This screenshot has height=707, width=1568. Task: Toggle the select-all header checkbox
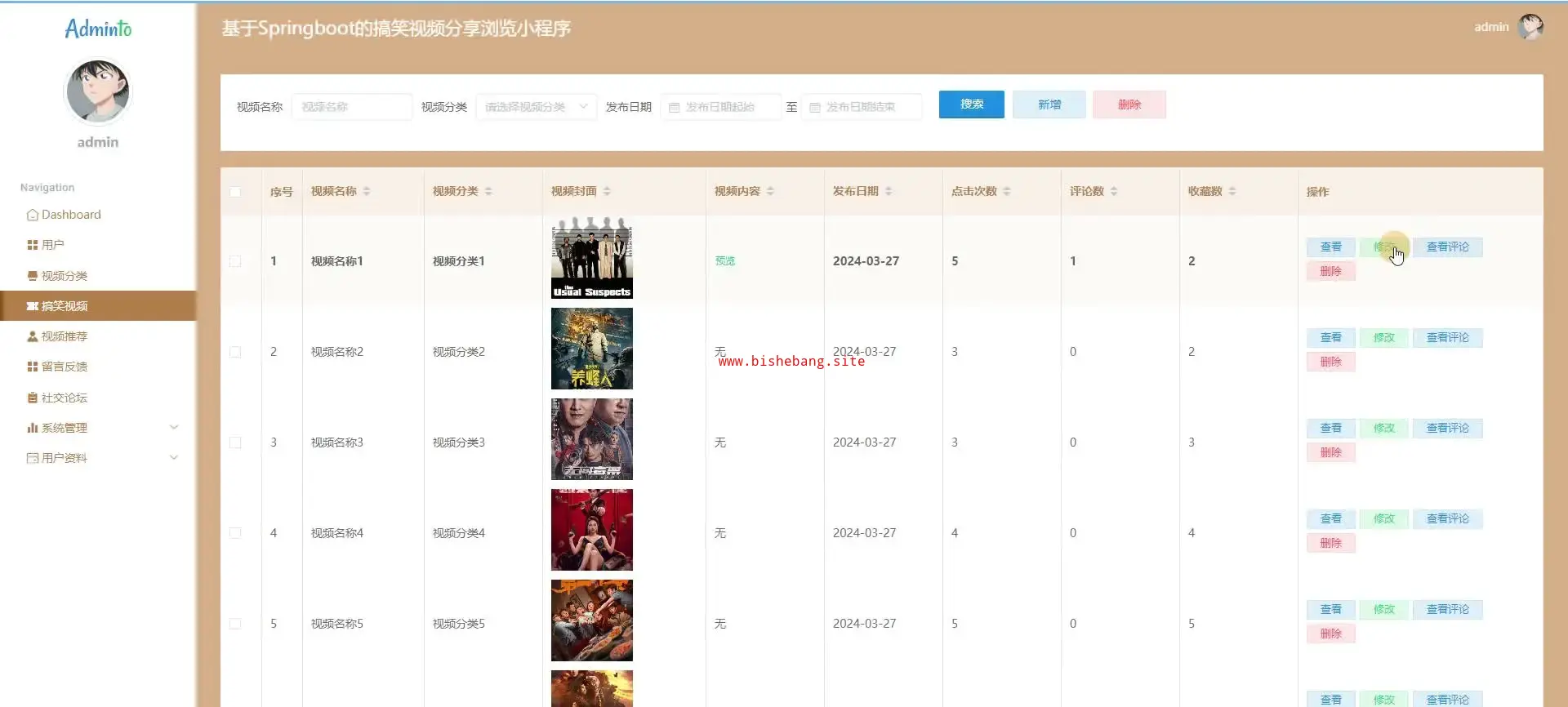coord(235,192)
